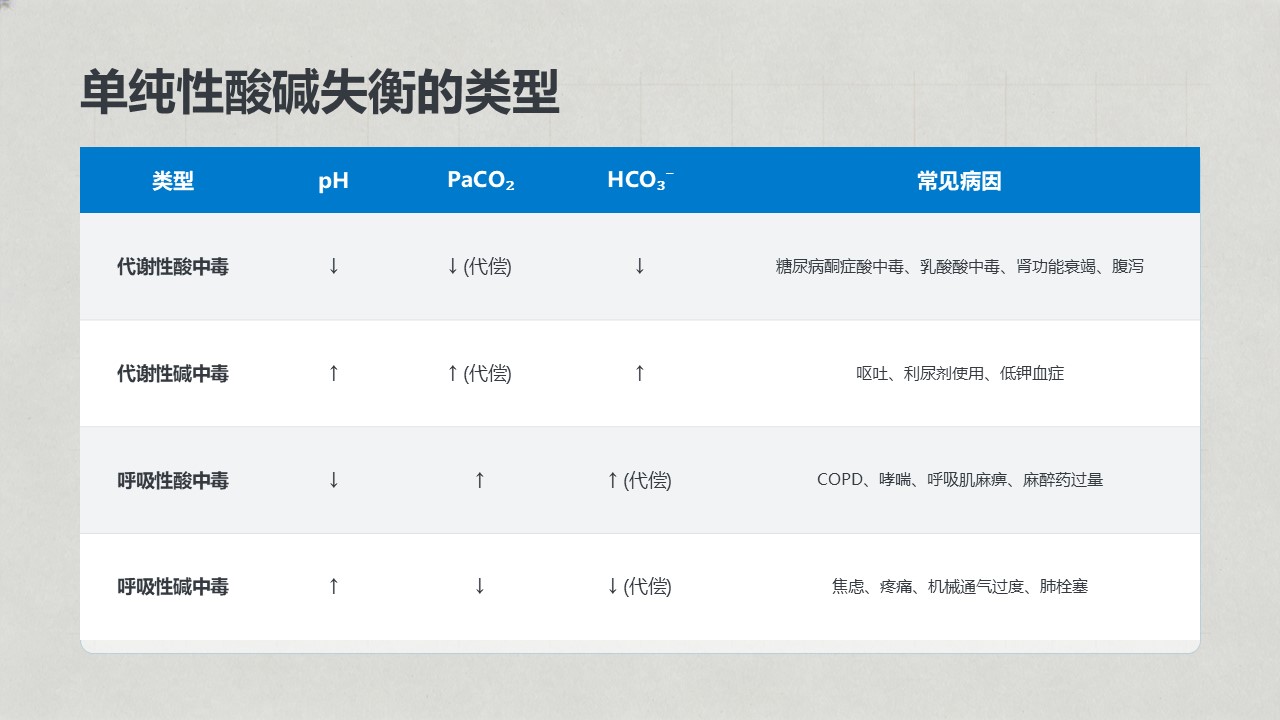1280x720 pixels.
Task: Select the 代谢性碱中毒 row label
Action: click(x=173, y=374)
